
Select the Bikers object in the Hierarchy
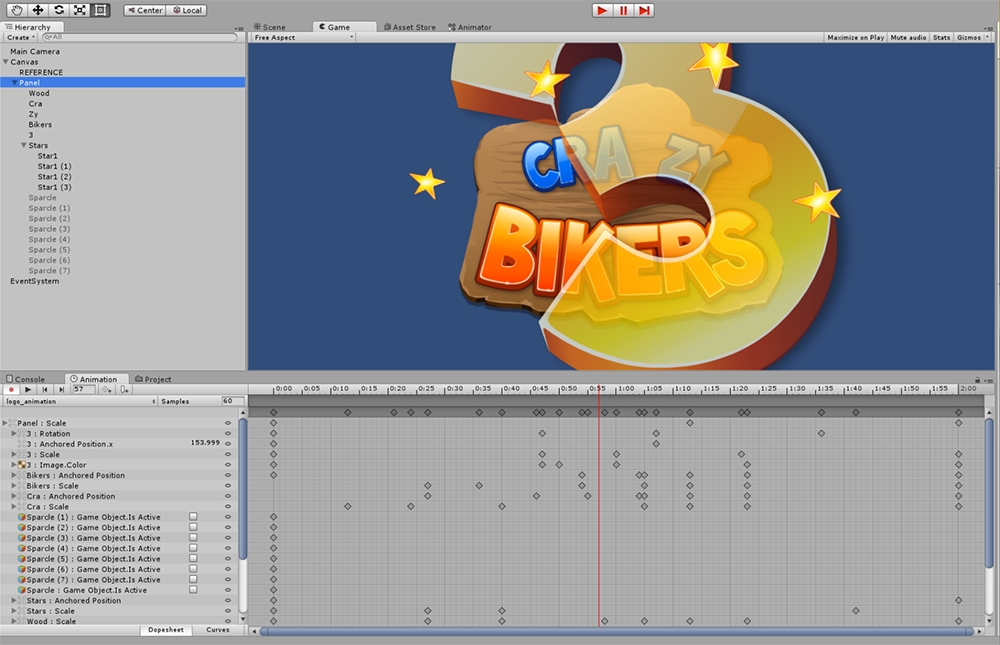(x=39, y=124)
